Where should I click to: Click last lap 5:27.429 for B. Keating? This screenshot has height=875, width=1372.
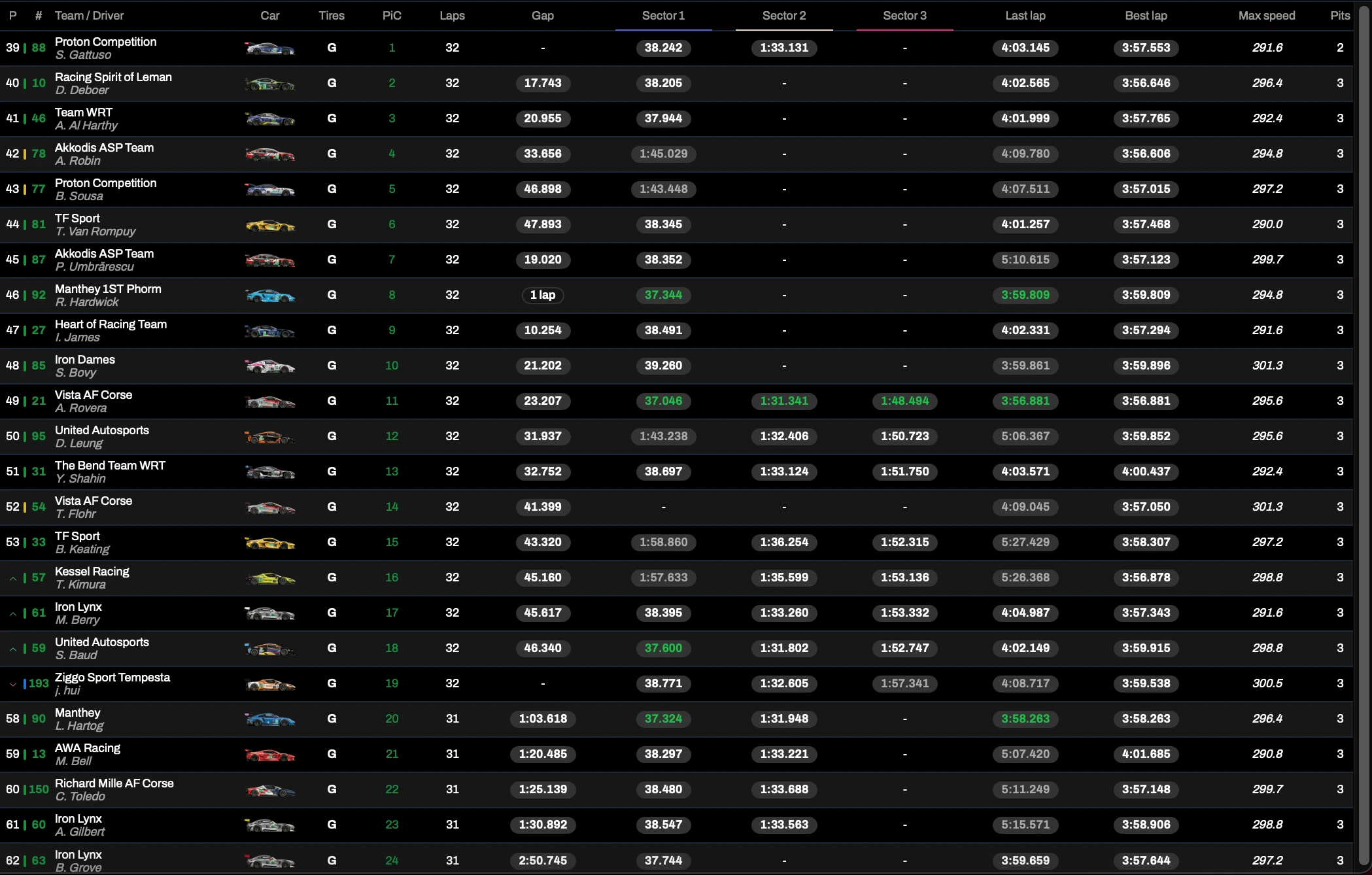1025,542
